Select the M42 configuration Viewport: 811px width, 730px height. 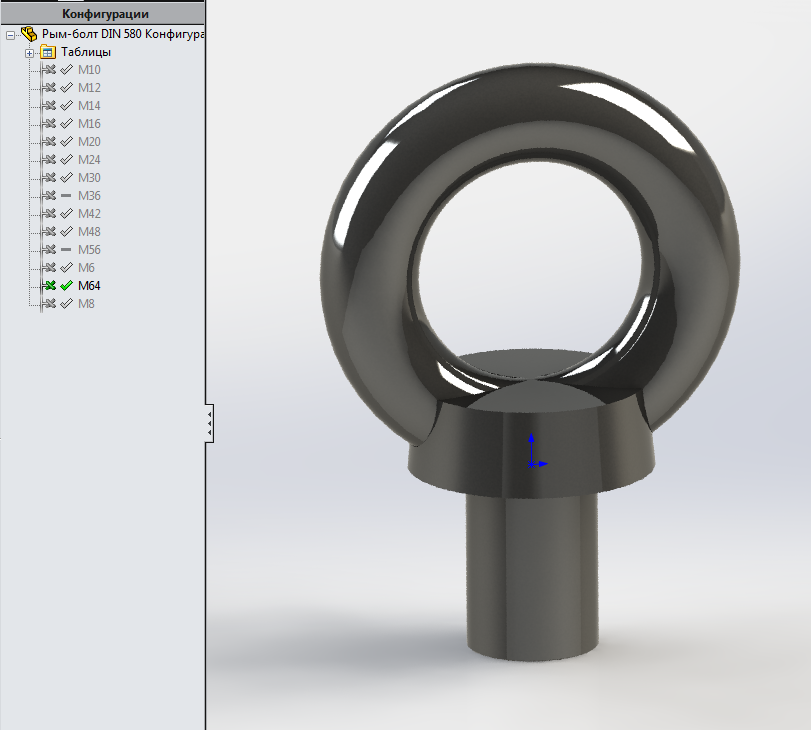(89, 214)
